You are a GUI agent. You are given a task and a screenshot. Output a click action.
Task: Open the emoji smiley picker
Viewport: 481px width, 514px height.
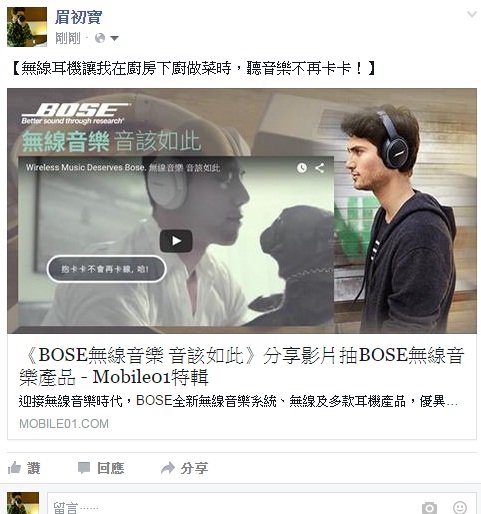pos(460,507)
